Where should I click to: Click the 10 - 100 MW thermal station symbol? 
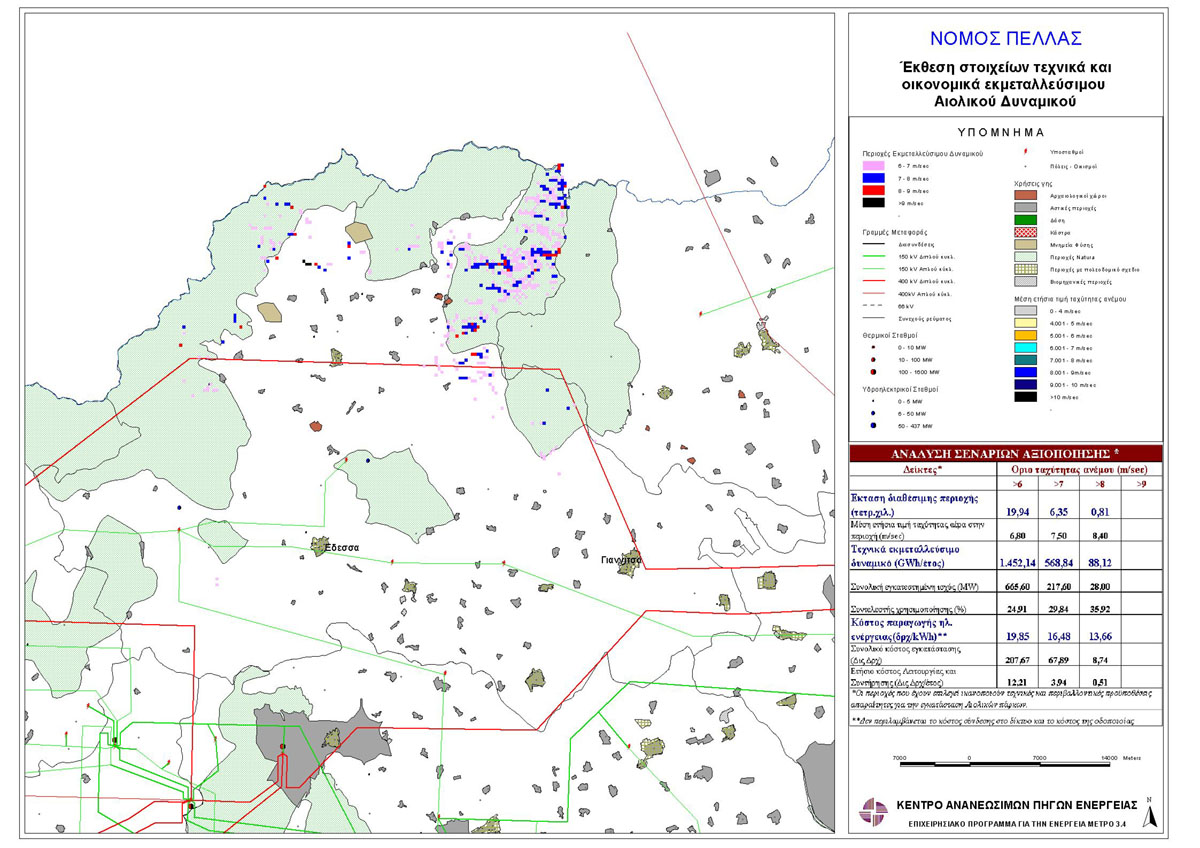pyautogui.click(x=873, y=360)
